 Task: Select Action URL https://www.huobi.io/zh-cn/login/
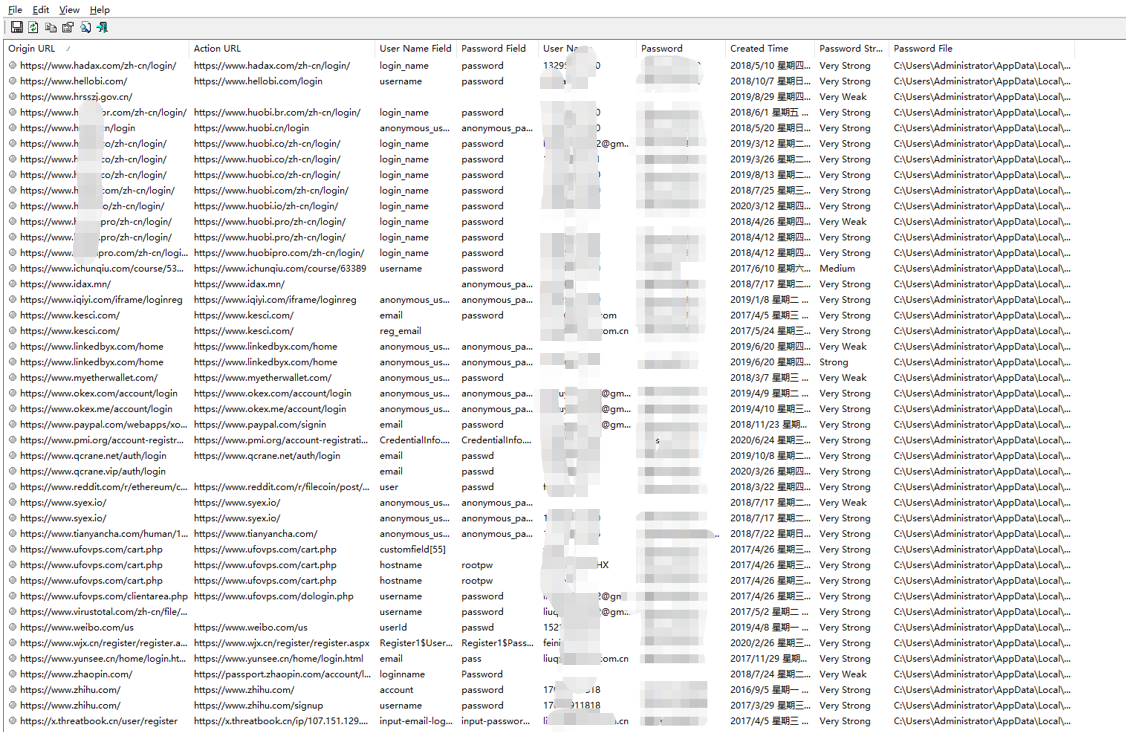266,205
